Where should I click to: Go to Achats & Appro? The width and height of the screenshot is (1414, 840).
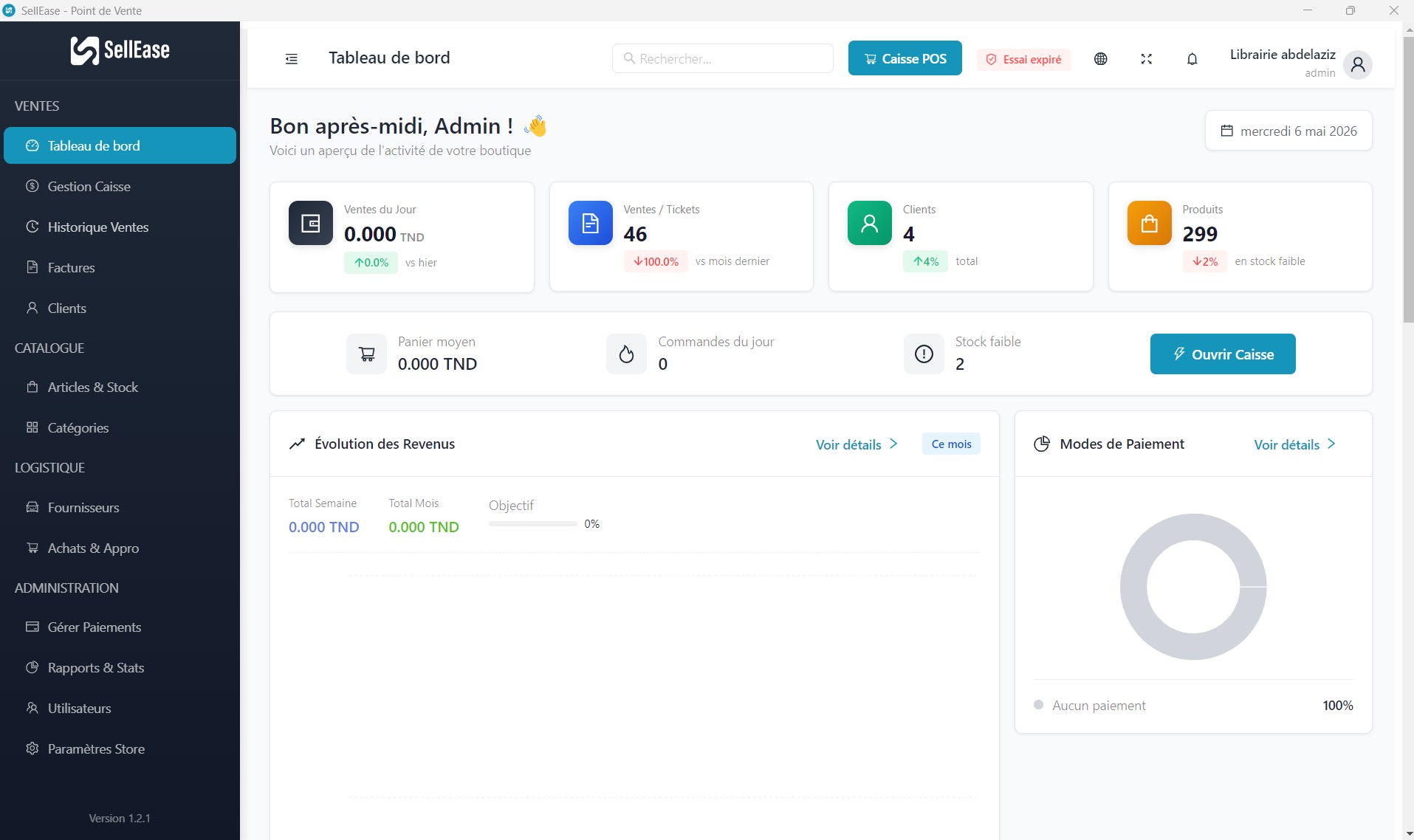coord(120,548)
